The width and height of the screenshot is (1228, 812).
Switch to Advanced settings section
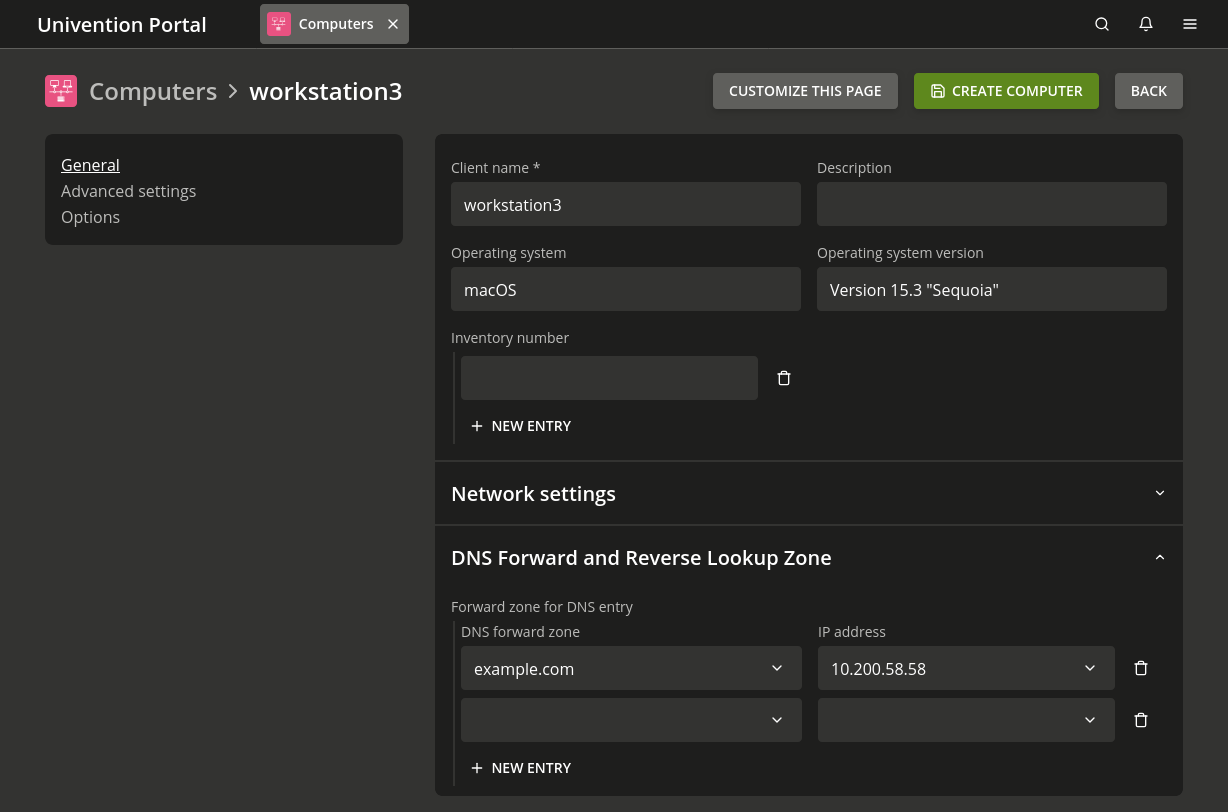pos(128,191)
